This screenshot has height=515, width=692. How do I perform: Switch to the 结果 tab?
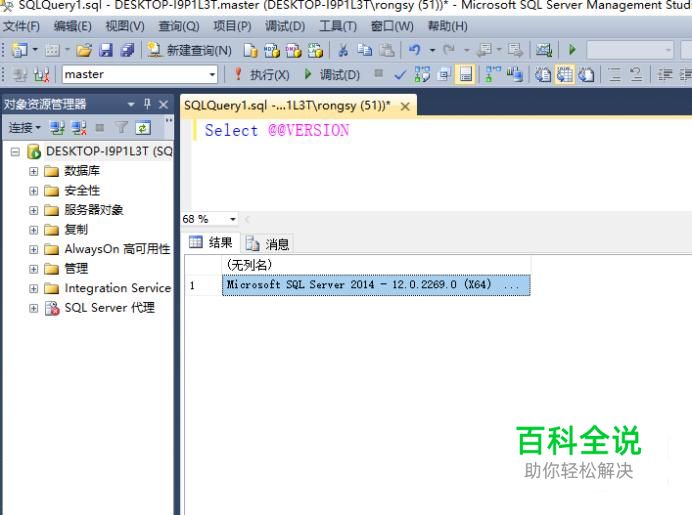(x=211, y=242)
